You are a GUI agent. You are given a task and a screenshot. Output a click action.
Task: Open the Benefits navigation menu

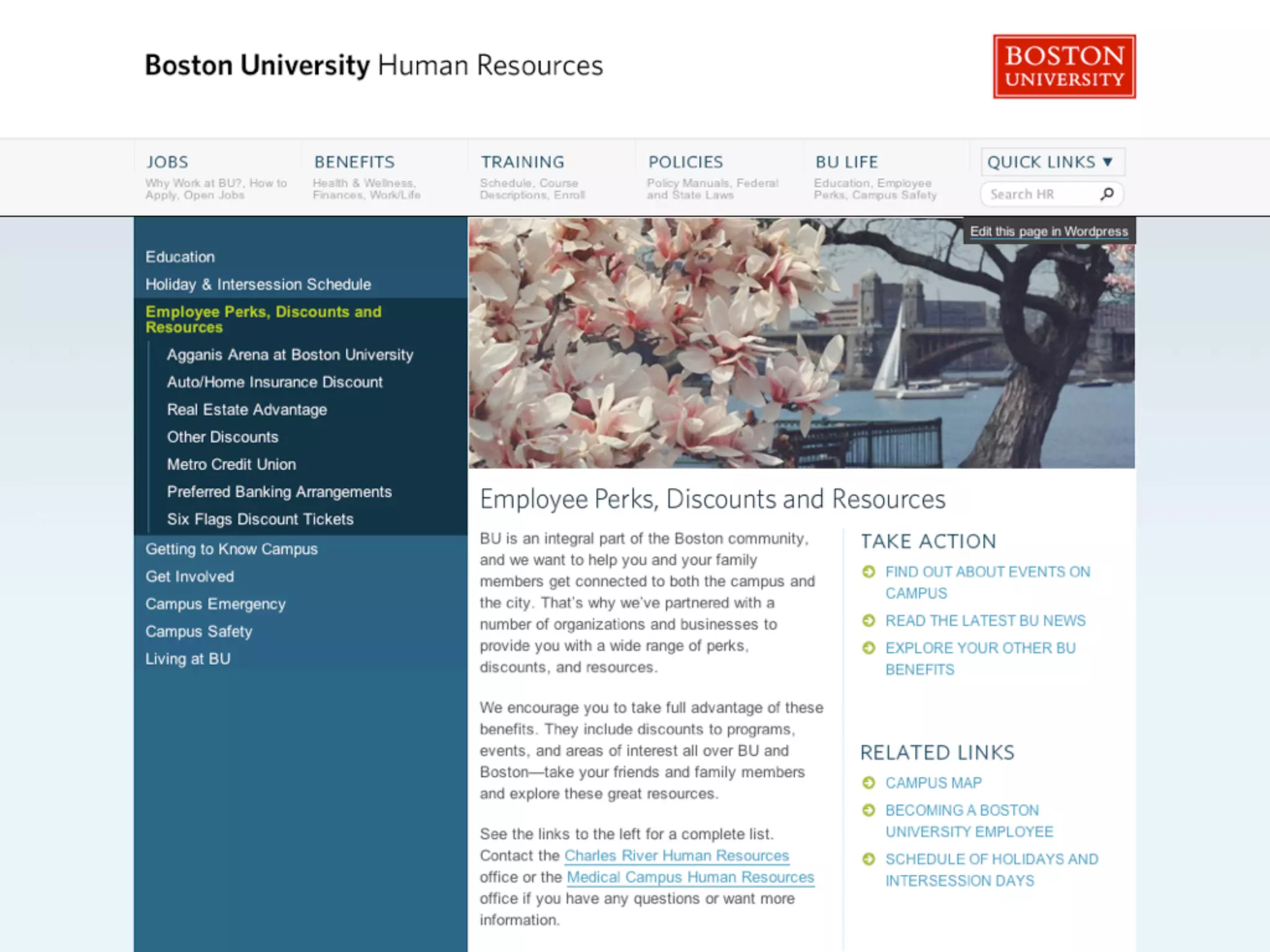354,162
